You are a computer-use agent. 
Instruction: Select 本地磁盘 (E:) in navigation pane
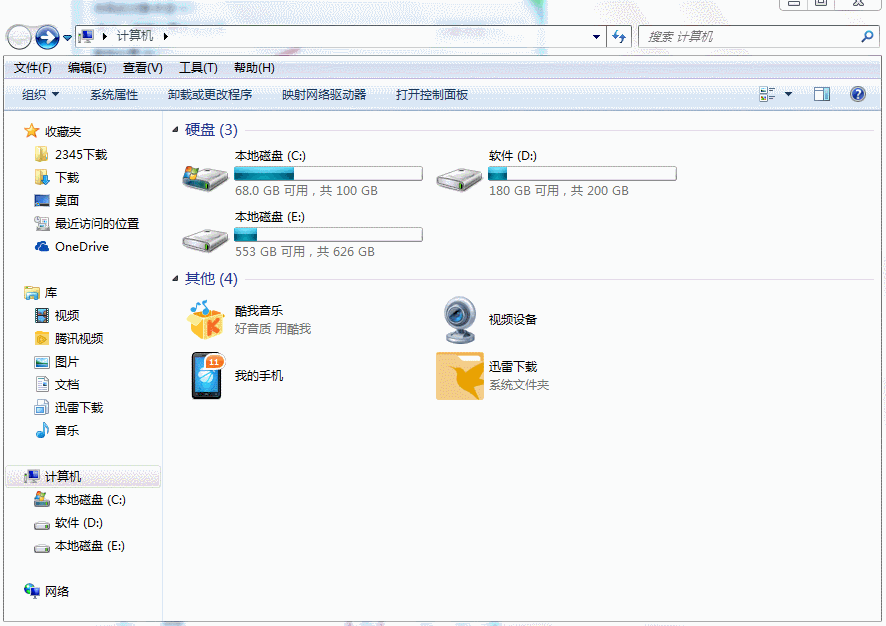(x=90, y=546)
